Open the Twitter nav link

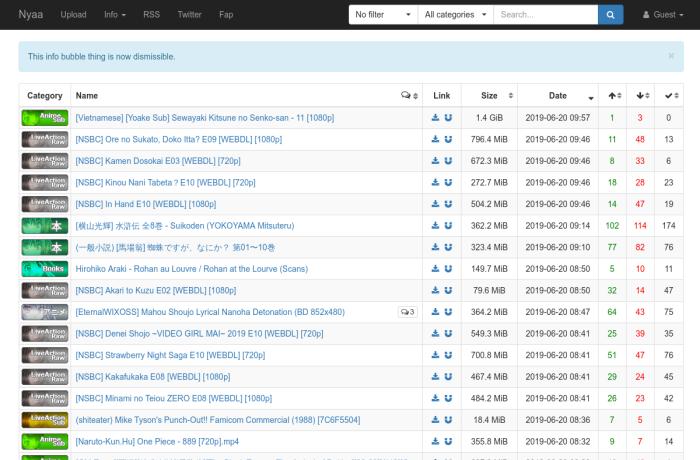(189, 15)
